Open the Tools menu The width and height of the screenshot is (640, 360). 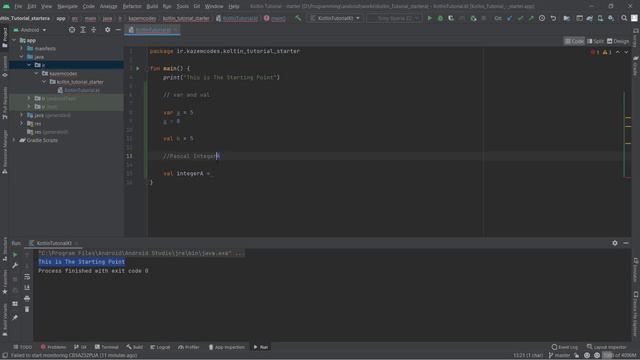182,7
